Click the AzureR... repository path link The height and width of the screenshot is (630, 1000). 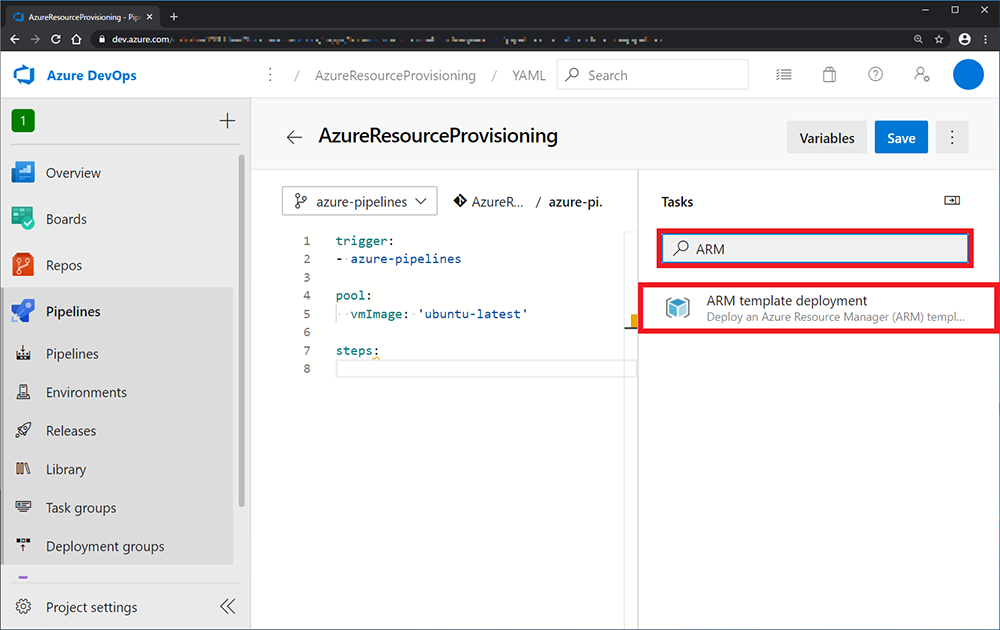(x=489, y=201)
